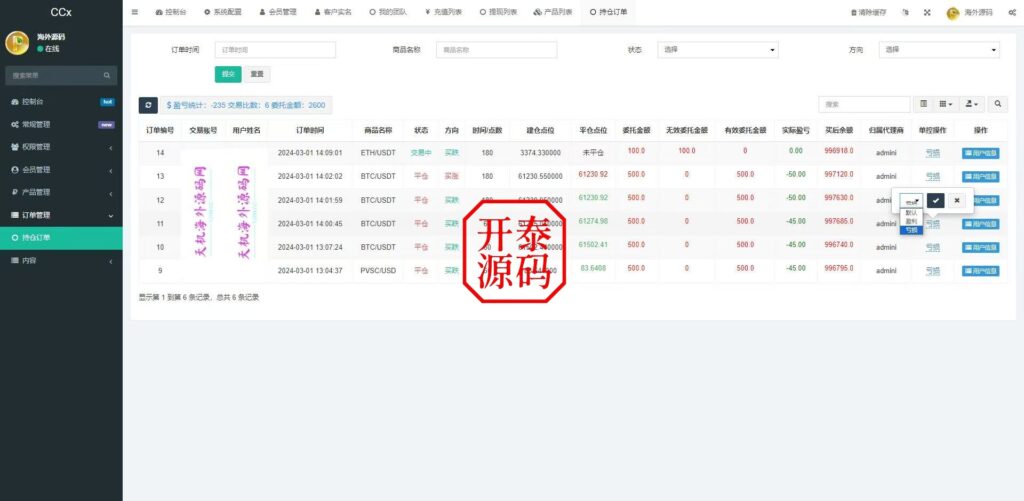Click 用户信息 button for order 14
Screen dimensions: 1024x501
tap(980, 154)
